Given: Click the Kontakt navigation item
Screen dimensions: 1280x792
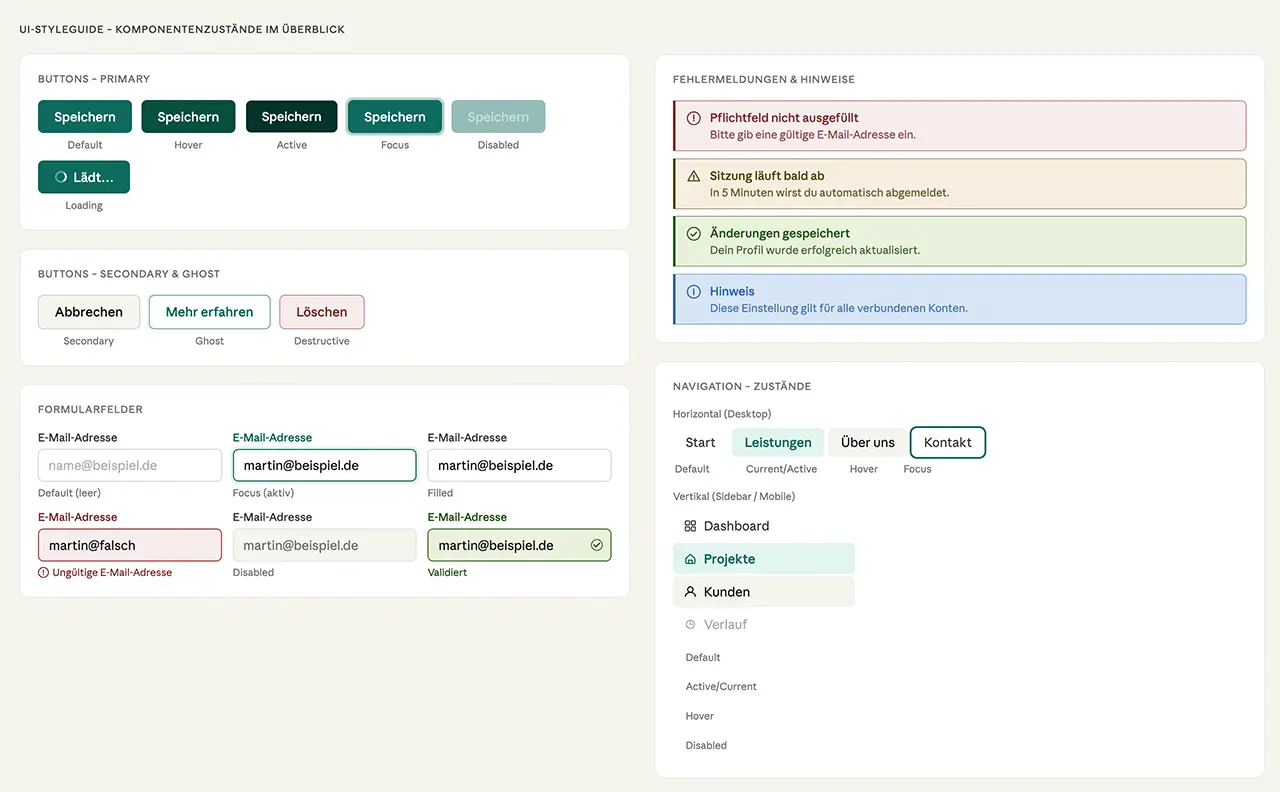Looking at the screenshot, I should [947, 442].
